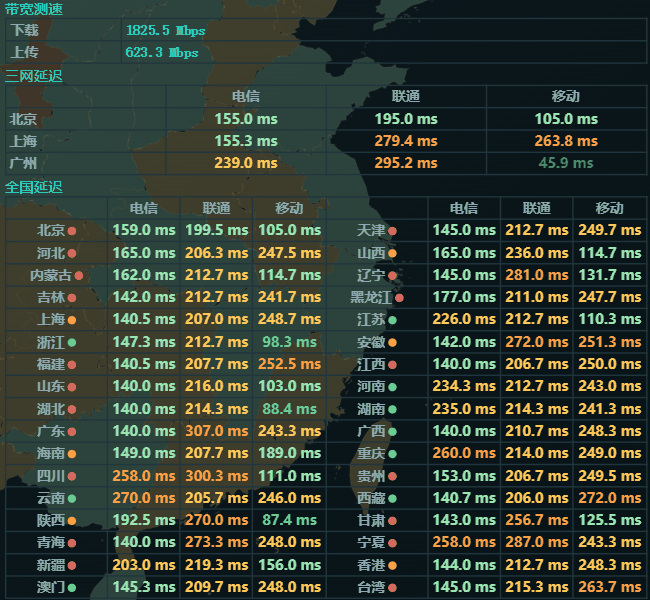
Task: Click the orange status dot beside 陕西
Action: tap(72, 521)
